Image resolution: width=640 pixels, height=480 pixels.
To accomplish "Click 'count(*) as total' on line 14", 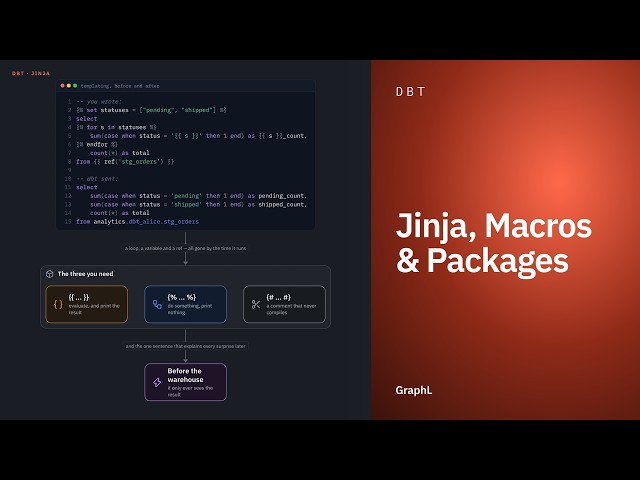I will (120, 213).
